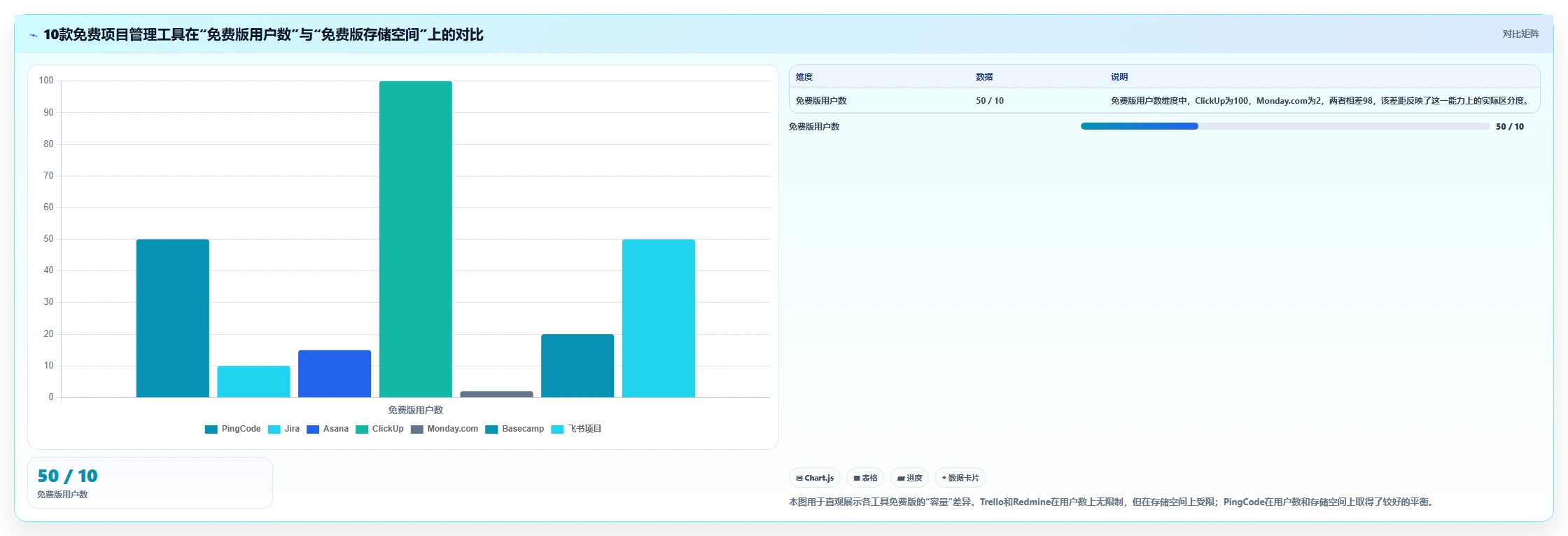
Task: Click the 数据 column header
Action: [x=984, y=77]
